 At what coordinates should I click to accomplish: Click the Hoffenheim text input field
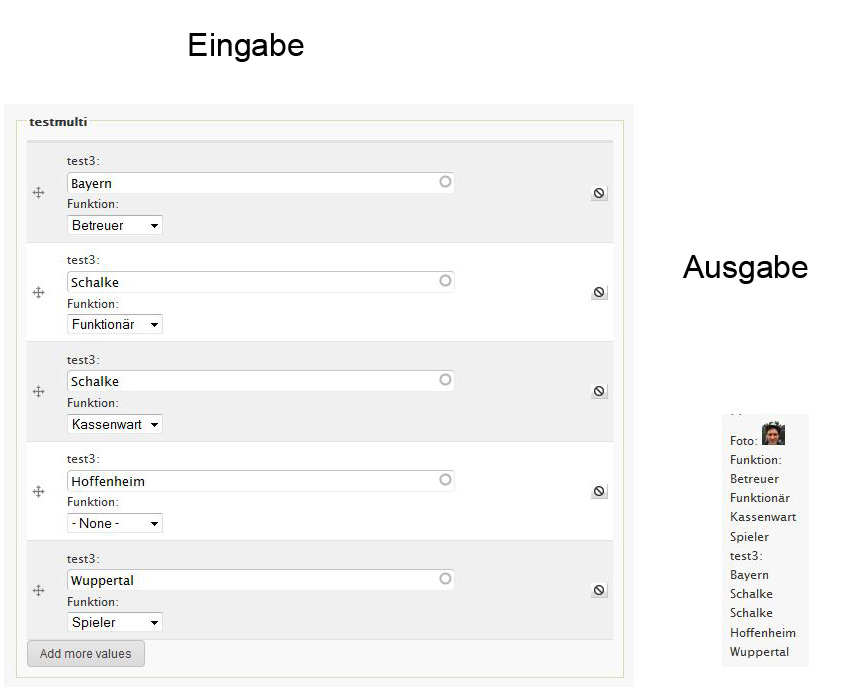tap(250, 481)
